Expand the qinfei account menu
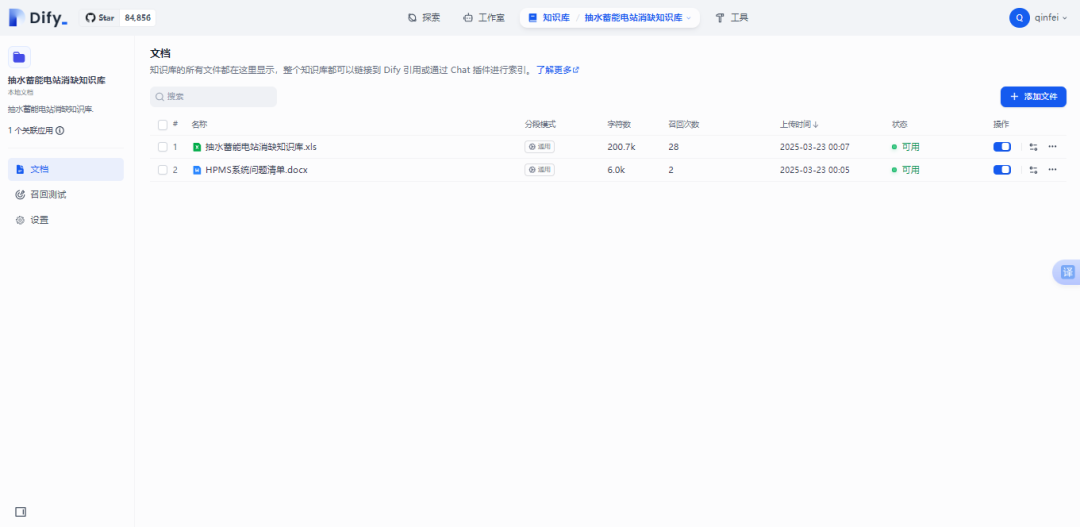Image resolution: width=1080 pixels, height=527 pixels. click(x=1050, y=18)
